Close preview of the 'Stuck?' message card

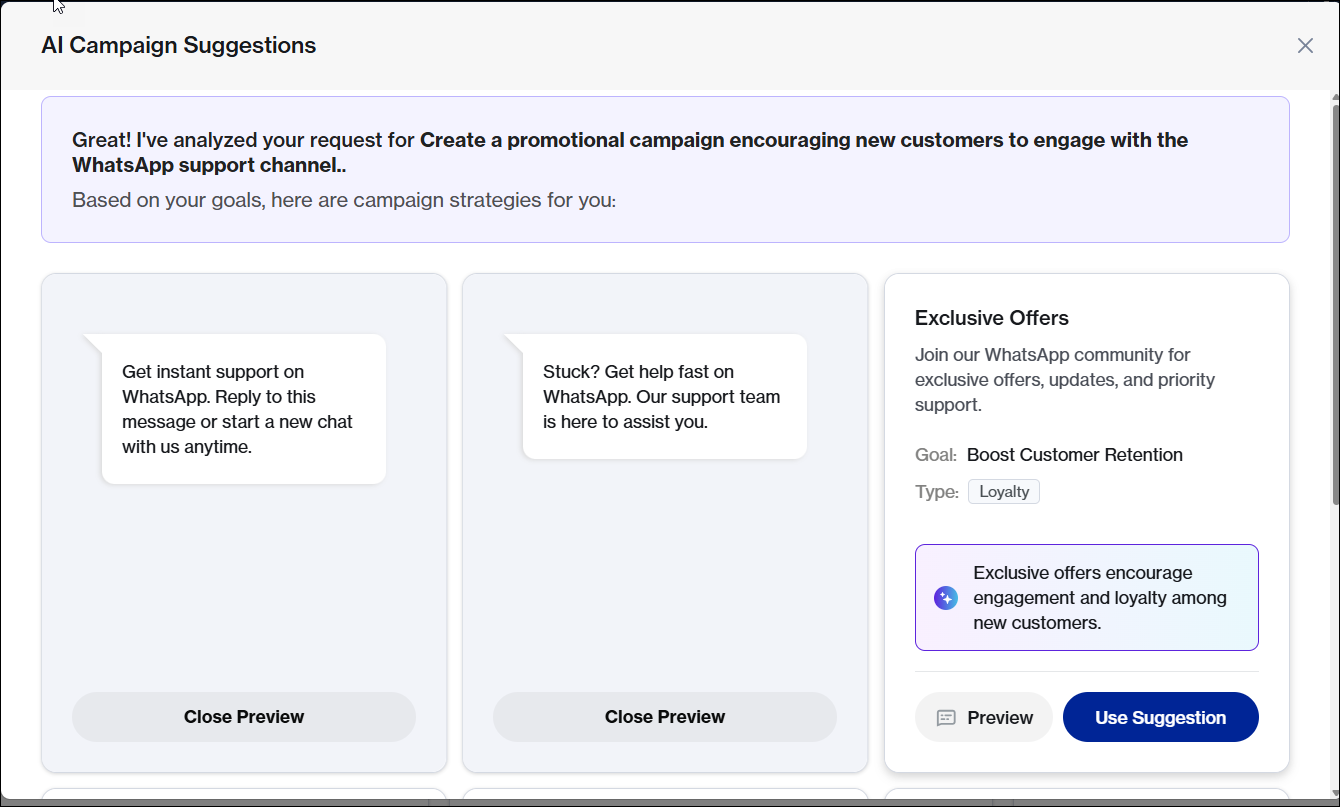(x=665, y=717)
